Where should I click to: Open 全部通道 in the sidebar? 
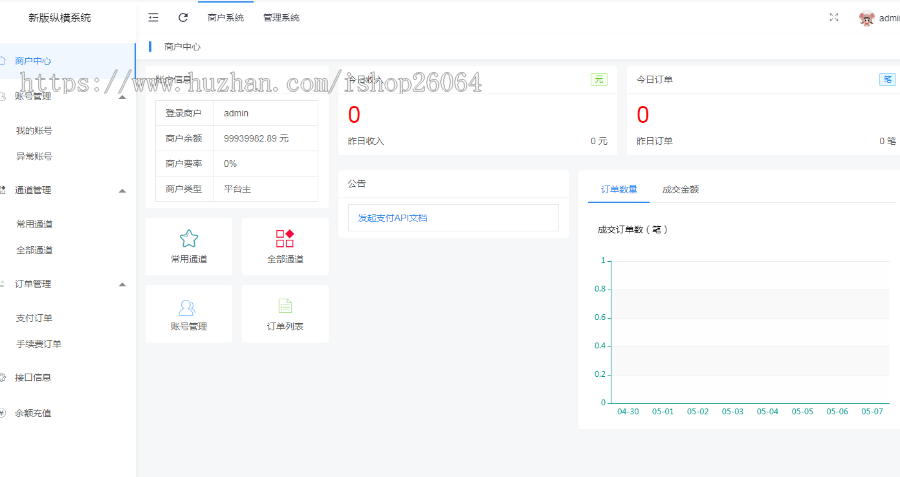tap(34, 250)
